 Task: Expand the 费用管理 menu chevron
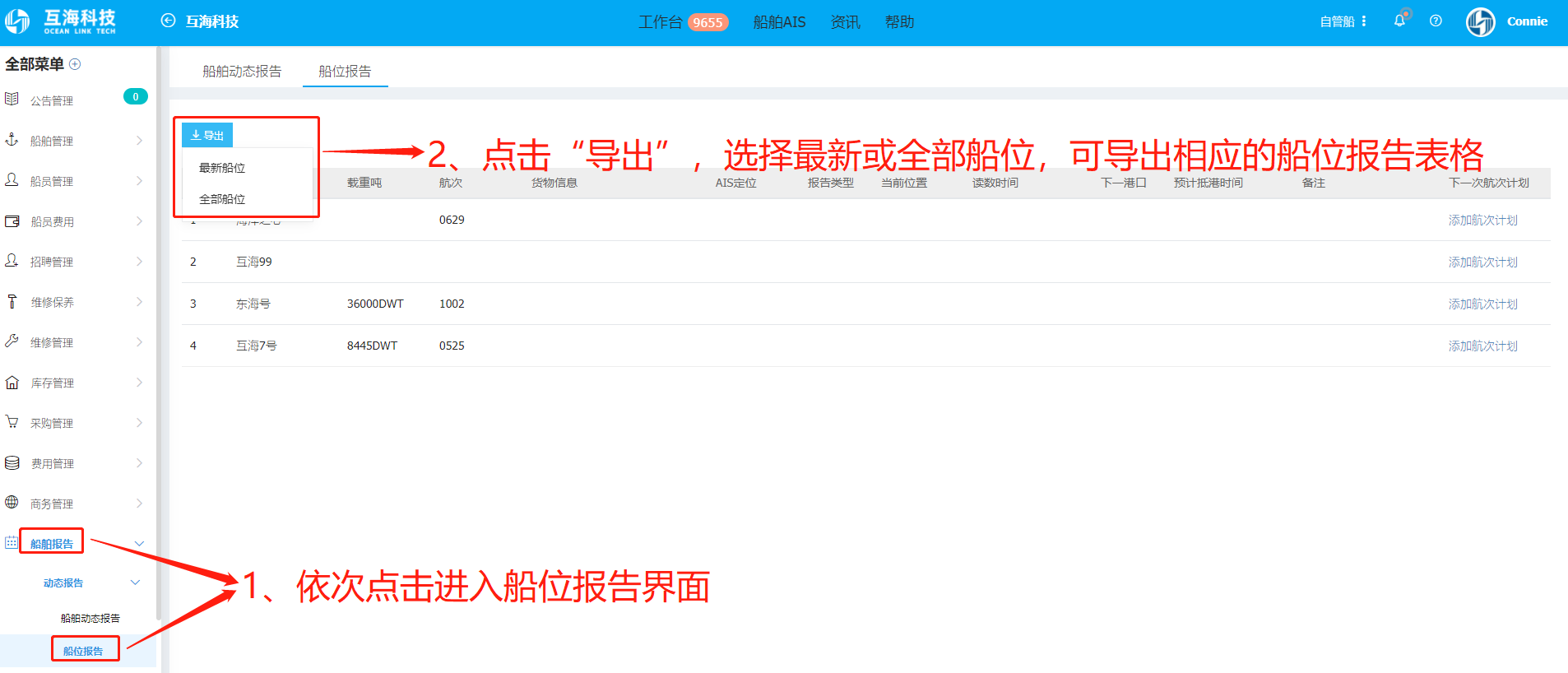tap(139, 463)
